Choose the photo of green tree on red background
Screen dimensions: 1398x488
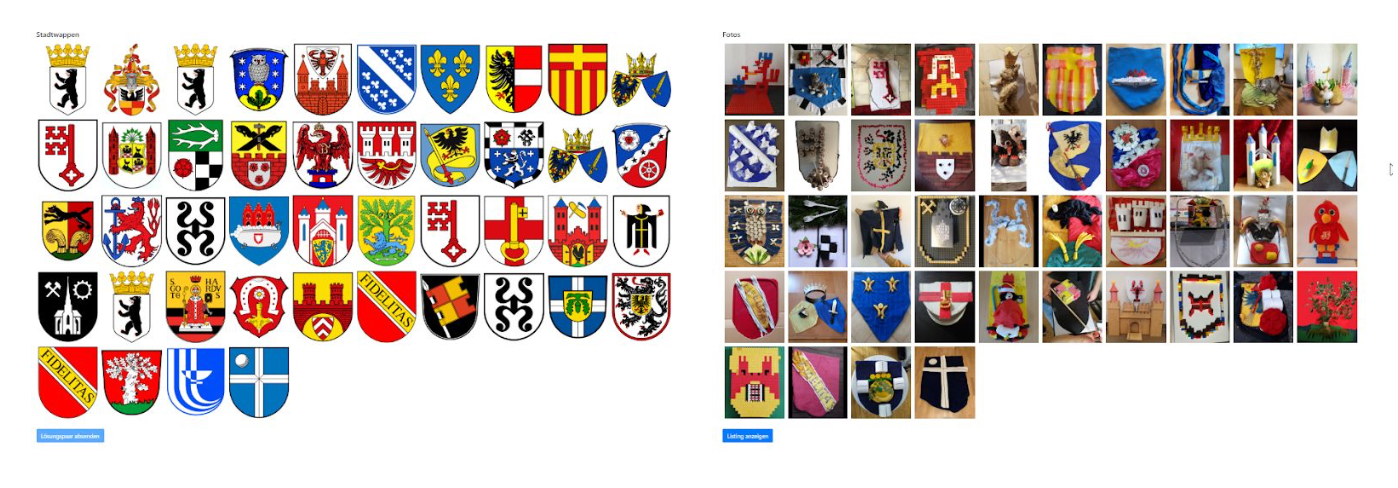(x=1327, y=307)
